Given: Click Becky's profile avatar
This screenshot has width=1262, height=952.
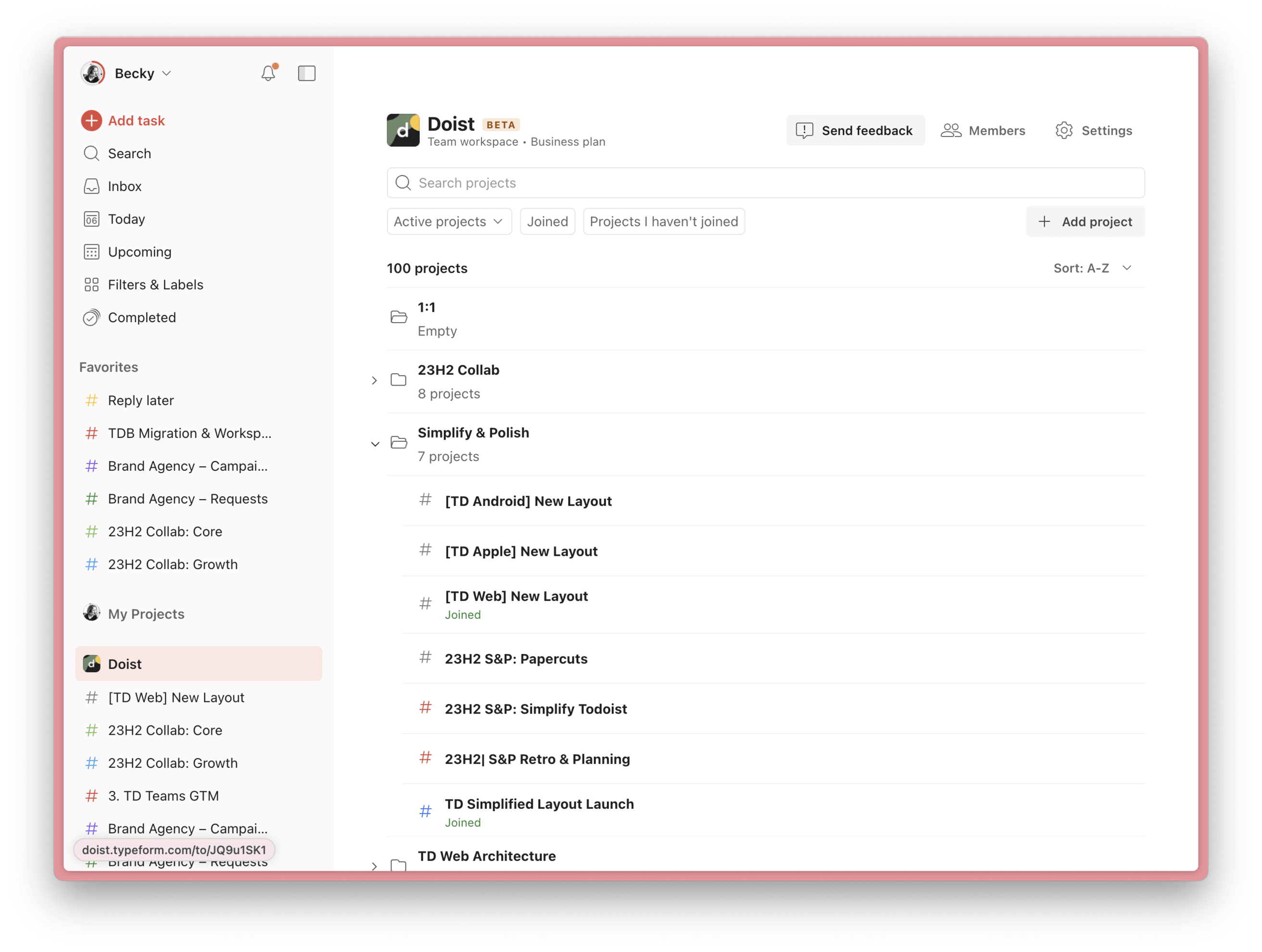Looking at the screenshot, I should (x=92, y=73).
